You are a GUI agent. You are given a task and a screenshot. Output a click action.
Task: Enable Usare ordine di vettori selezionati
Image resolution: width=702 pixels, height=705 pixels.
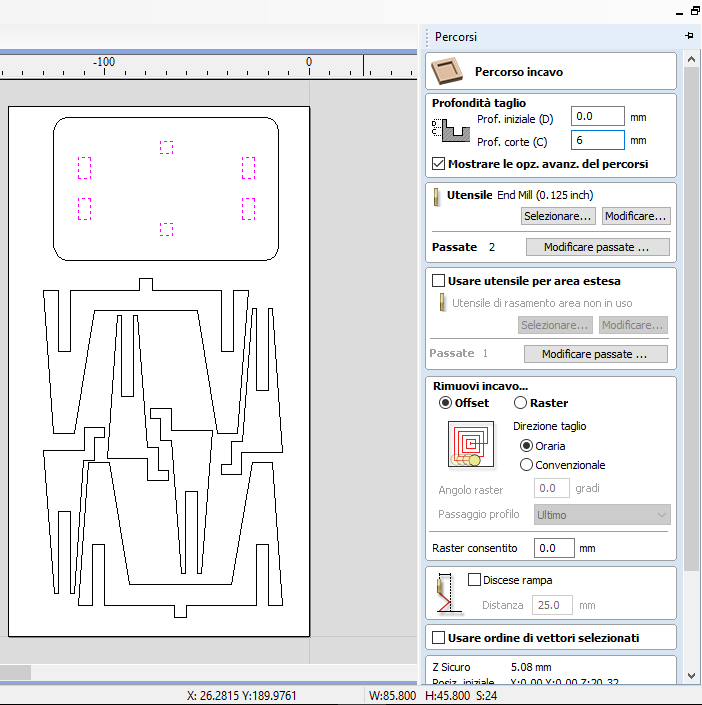[438, 638]
